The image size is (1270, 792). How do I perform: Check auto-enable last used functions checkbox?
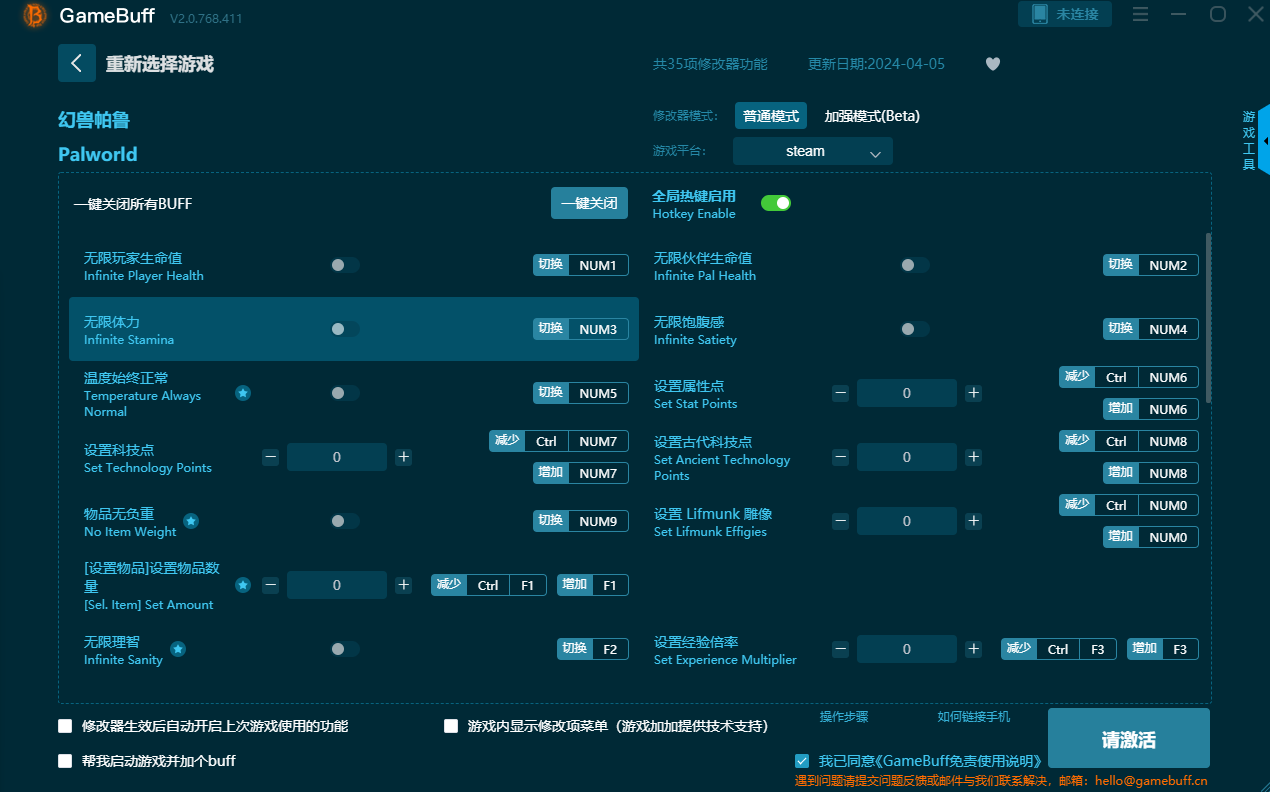click(x=65, y=726)
